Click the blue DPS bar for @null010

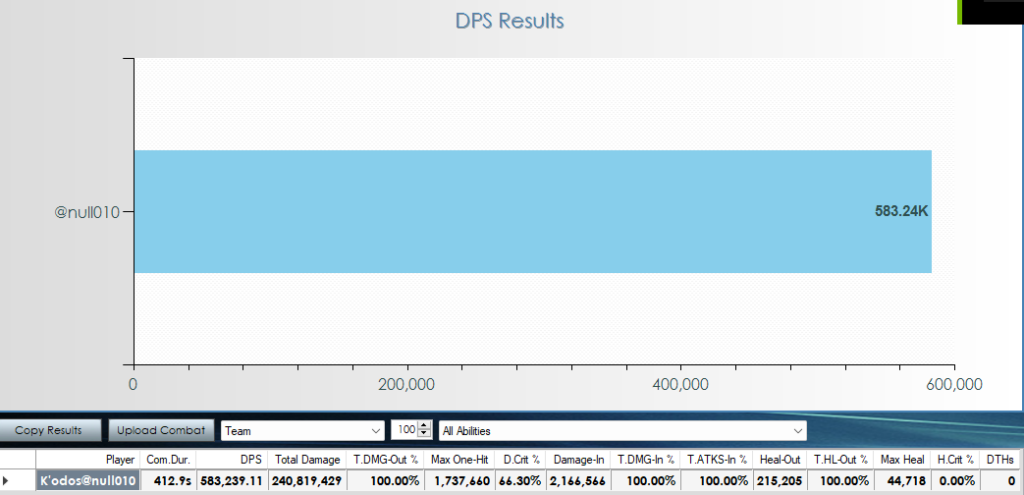[x=532, y=211]
